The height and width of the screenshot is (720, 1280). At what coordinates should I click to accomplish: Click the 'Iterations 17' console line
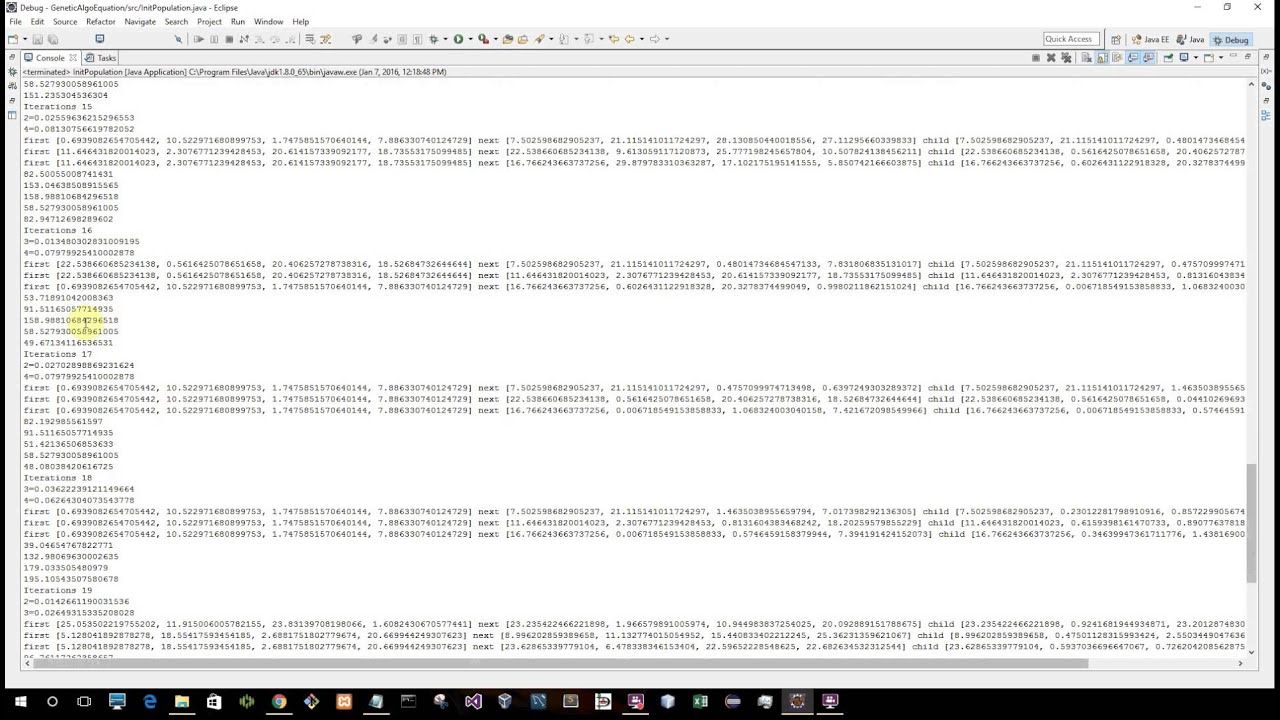(x=57, y=354)
